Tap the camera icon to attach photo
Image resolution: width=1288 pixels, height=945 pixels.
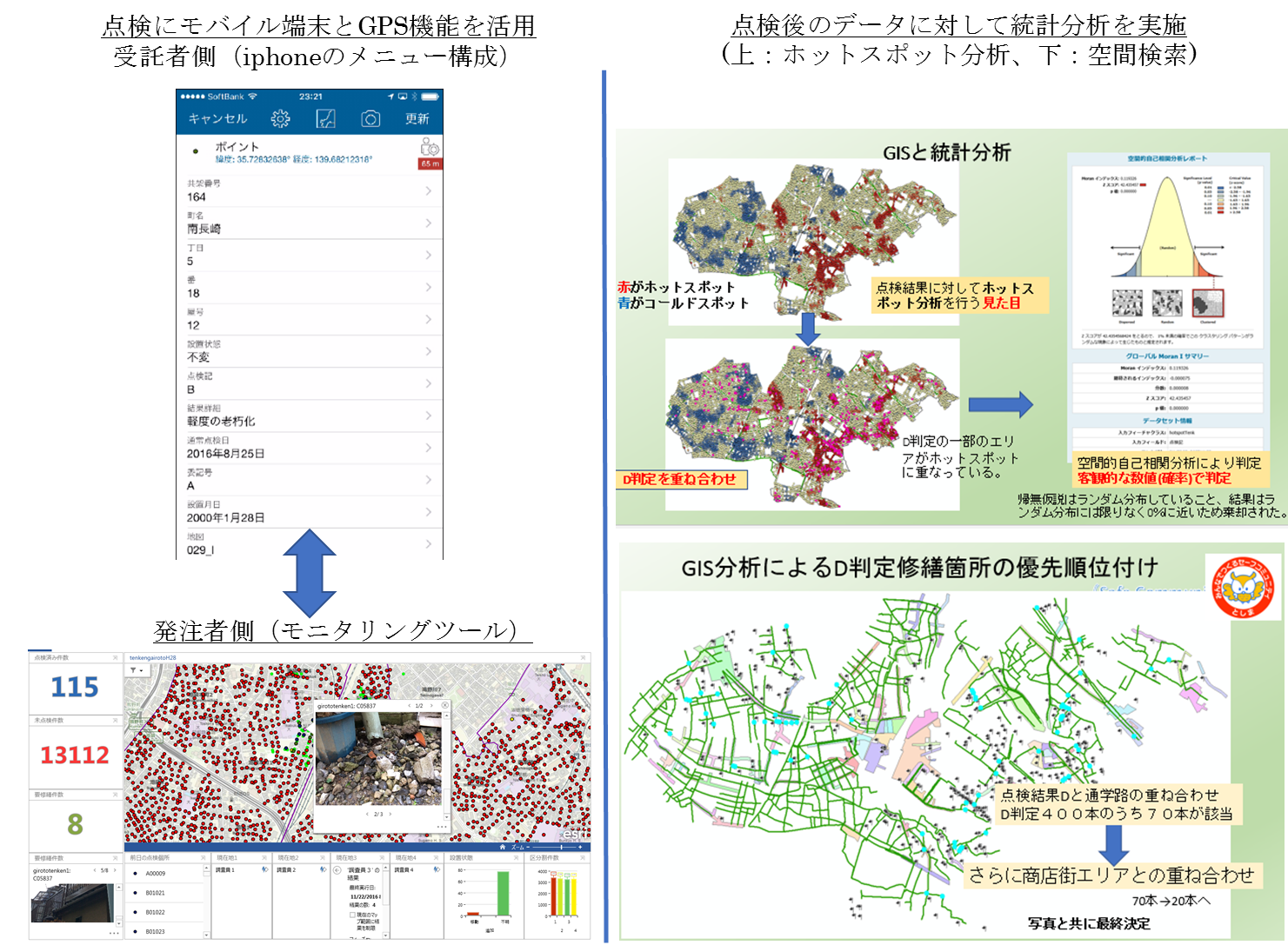370,119
